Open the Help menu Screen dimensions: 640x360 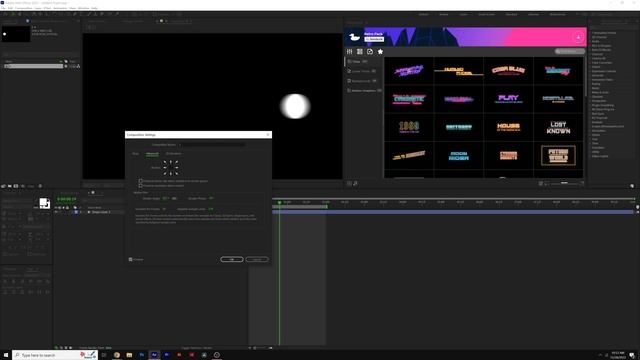[x=94, y=8]
